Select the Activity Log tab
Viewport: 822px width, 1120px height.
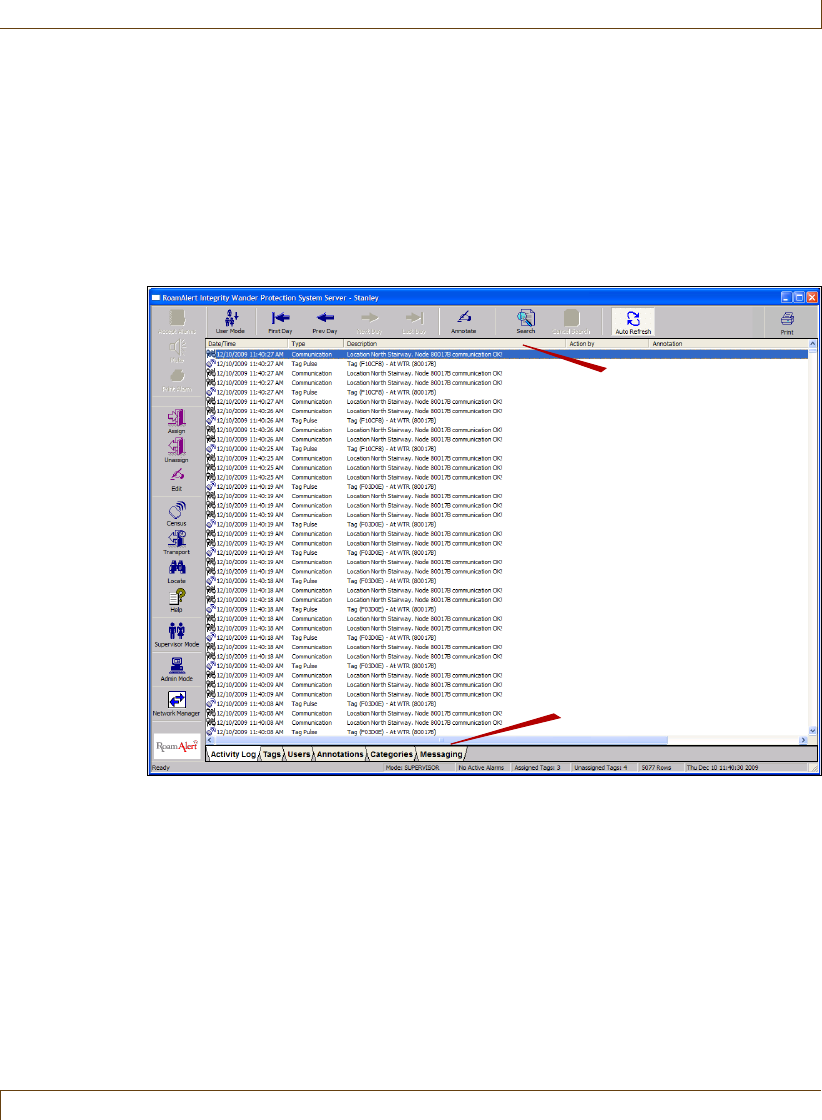tap(233, 754)
